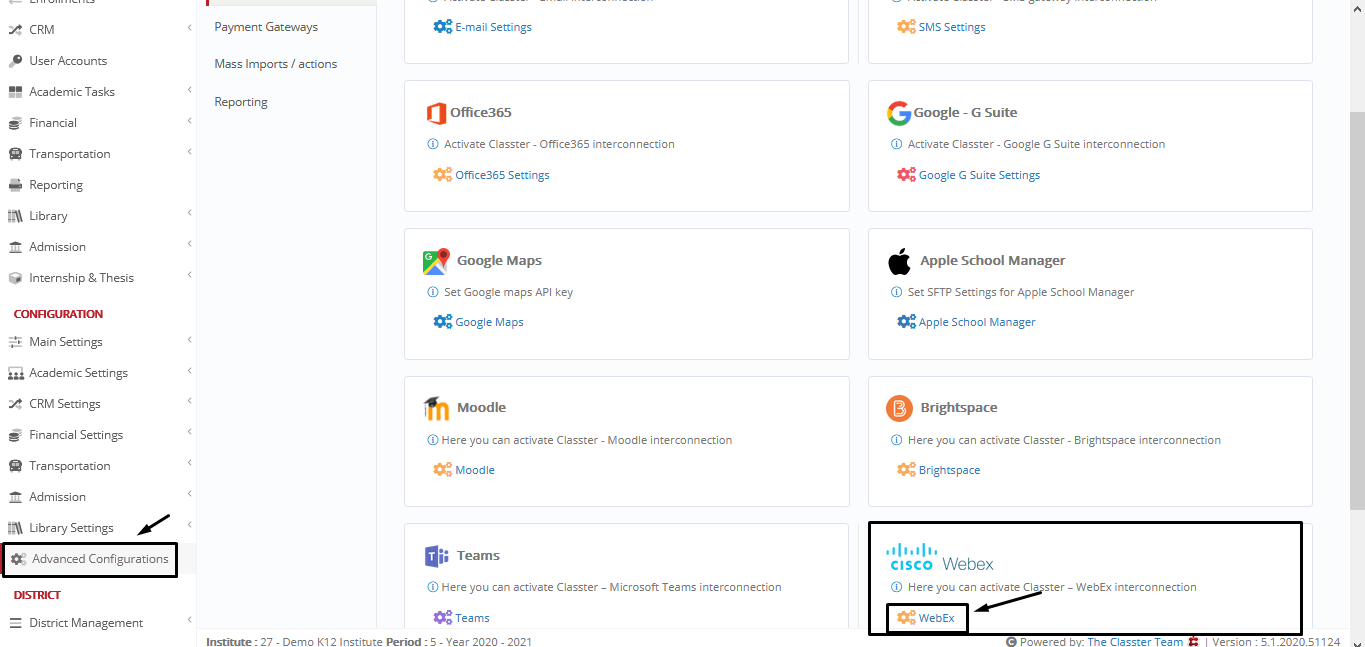Screen dimensions: 1365x647
Task: Click the Apple School Manager card heading
Action: 993,261
